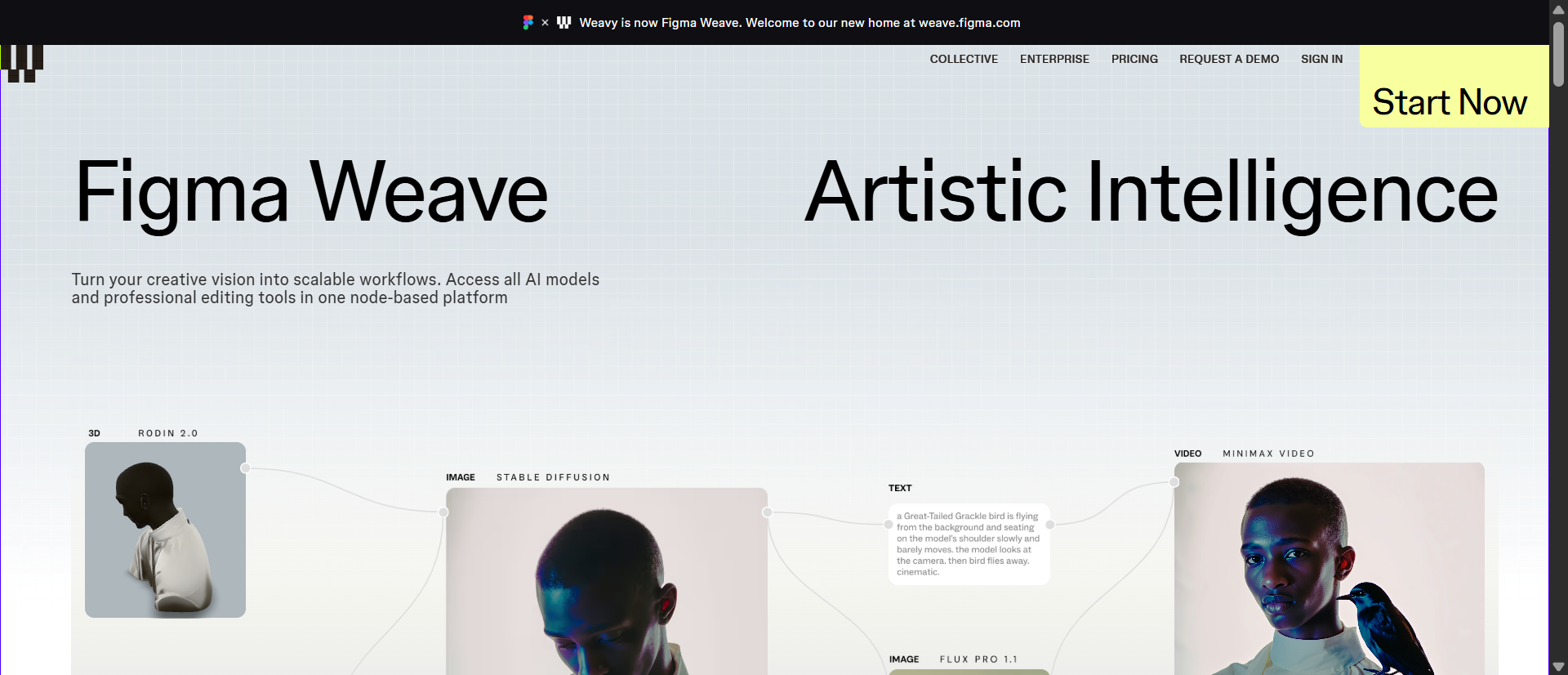Image resolution: width=1568 pixels, height=675 pixels.
Task: Click the input connector dot of Minimax Video node
Action: click(x=1174, y=482)
